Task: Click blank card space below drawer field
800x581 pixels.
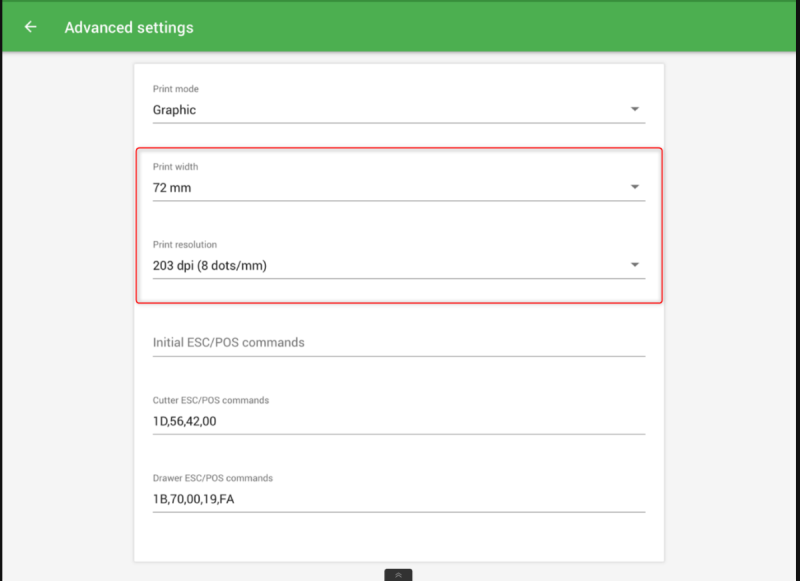Action: click(398, 538)
